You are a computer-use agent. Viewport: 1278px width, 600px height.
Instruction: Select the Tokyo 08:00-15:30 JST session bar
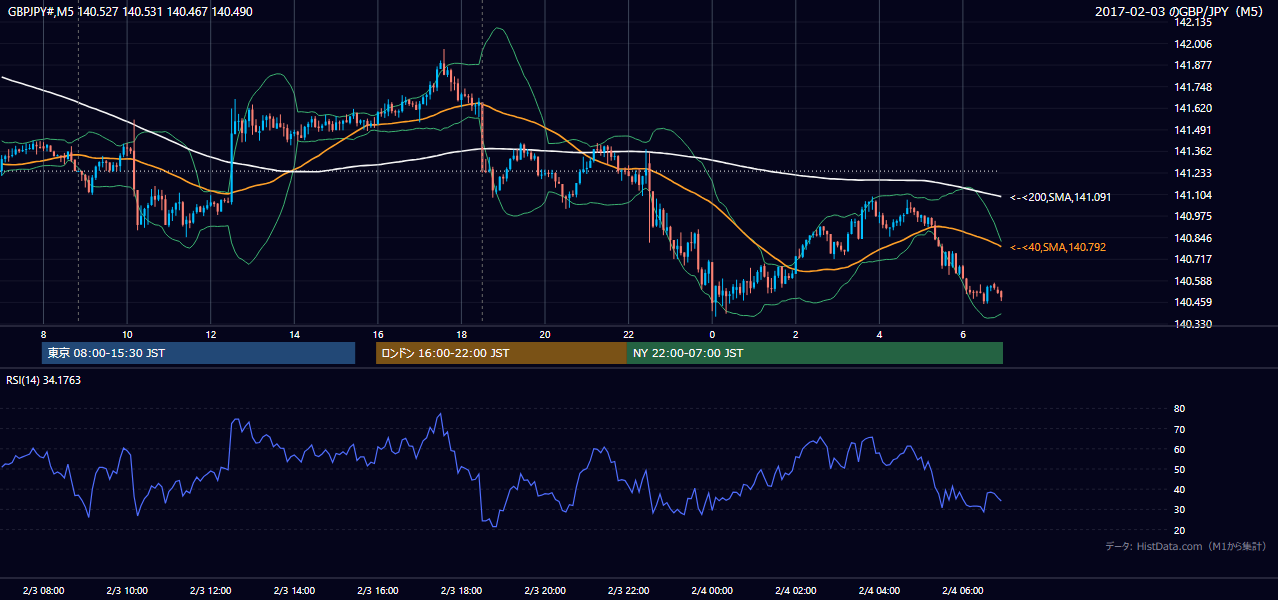tap(198, 353)
